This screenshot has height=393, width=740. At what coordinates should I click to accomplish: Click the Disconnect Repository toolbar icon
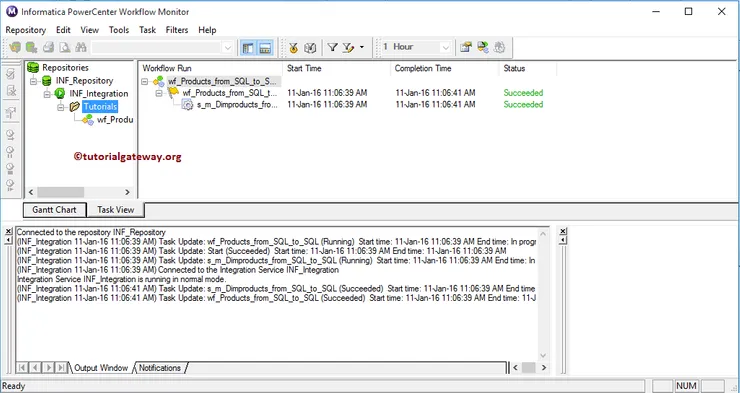[x=32, y=47]
